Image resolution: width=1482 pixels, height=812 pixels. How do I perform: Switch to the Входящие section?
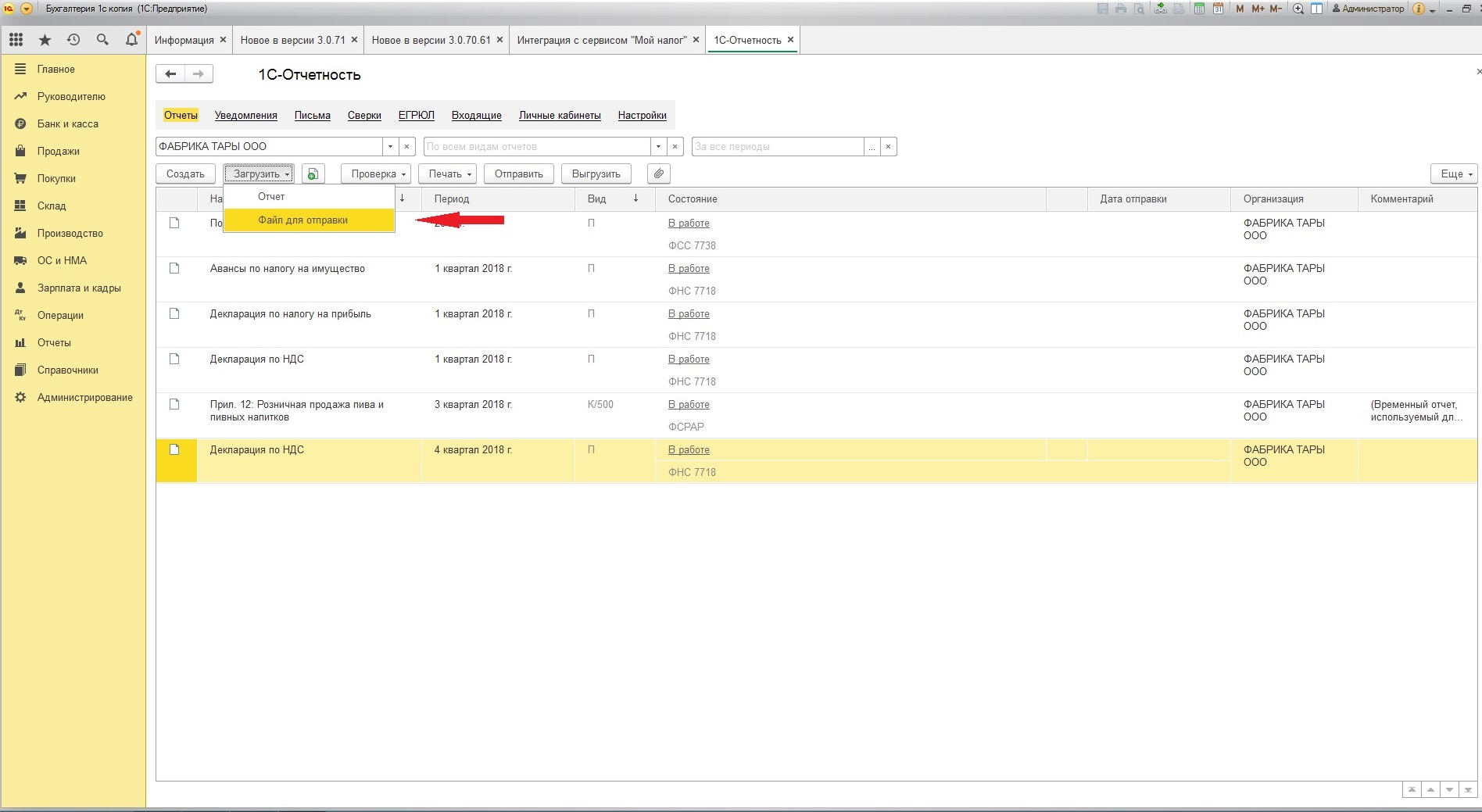coord(476,115)
